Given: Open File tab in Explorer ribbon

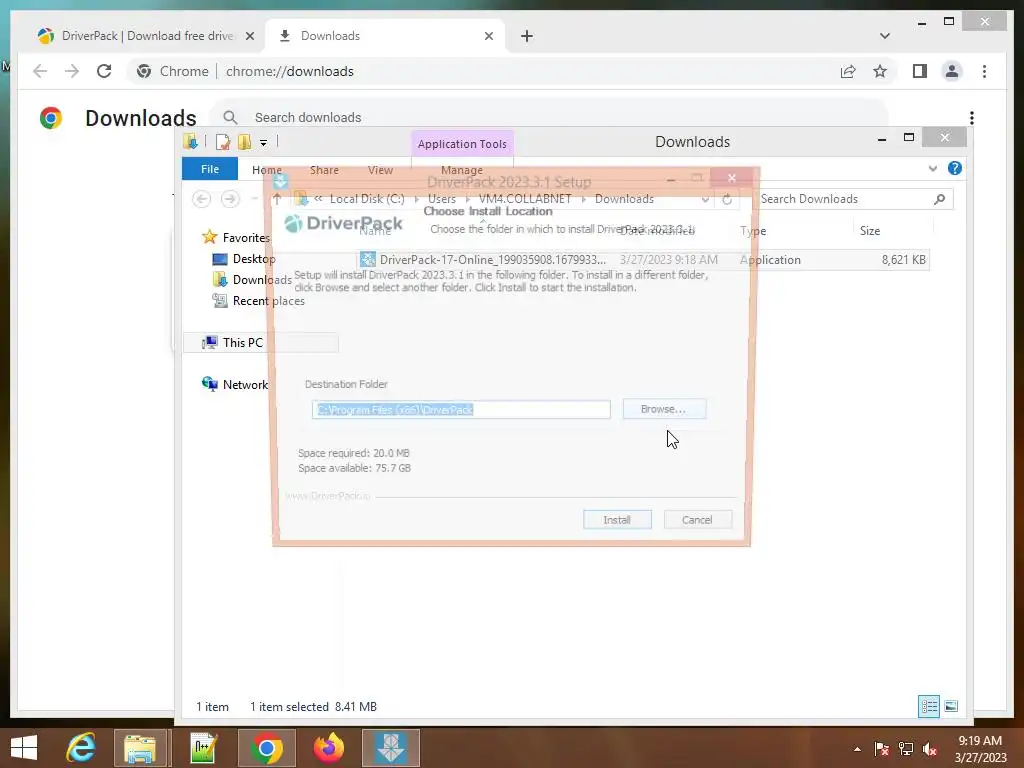Looking at the screenshot, I should (210, 169).
